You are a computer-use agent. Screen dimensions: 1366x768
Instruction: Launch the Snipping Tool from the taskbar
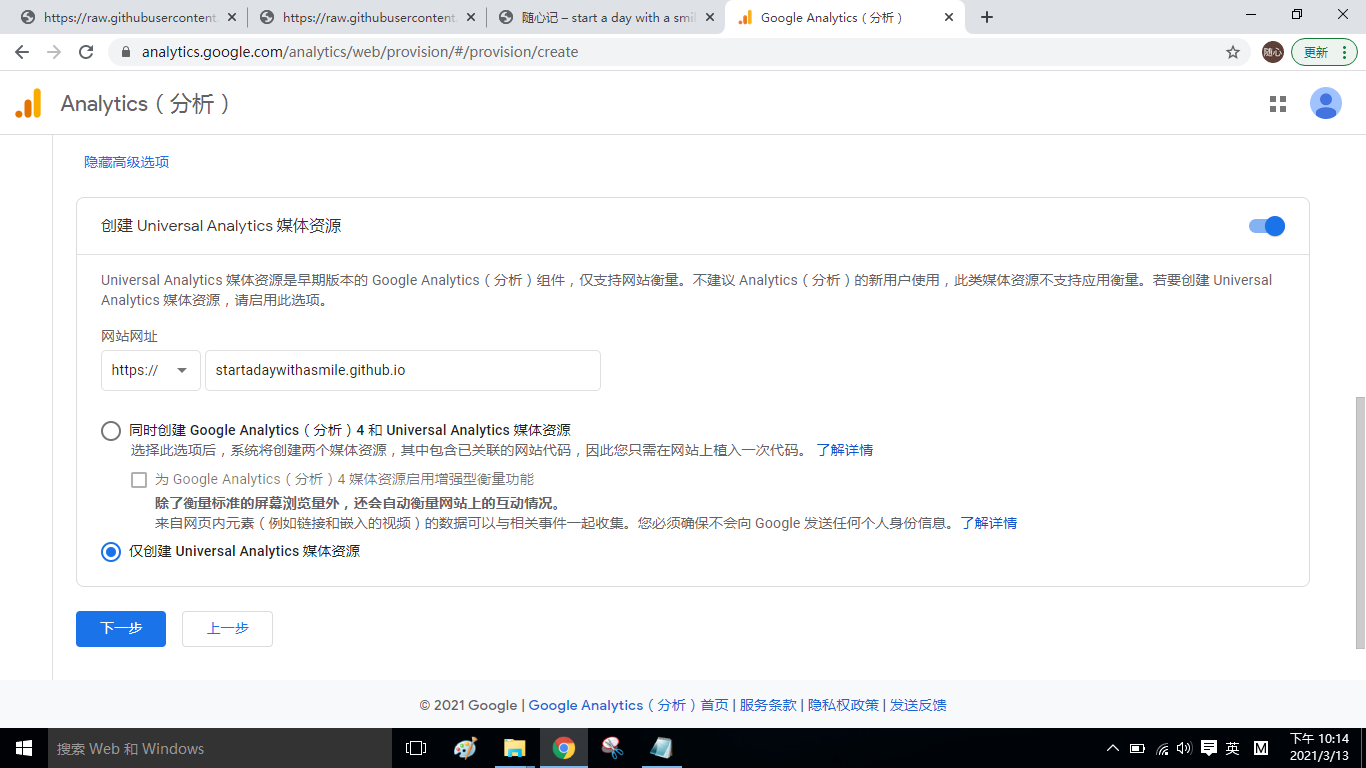pos(612,748)
